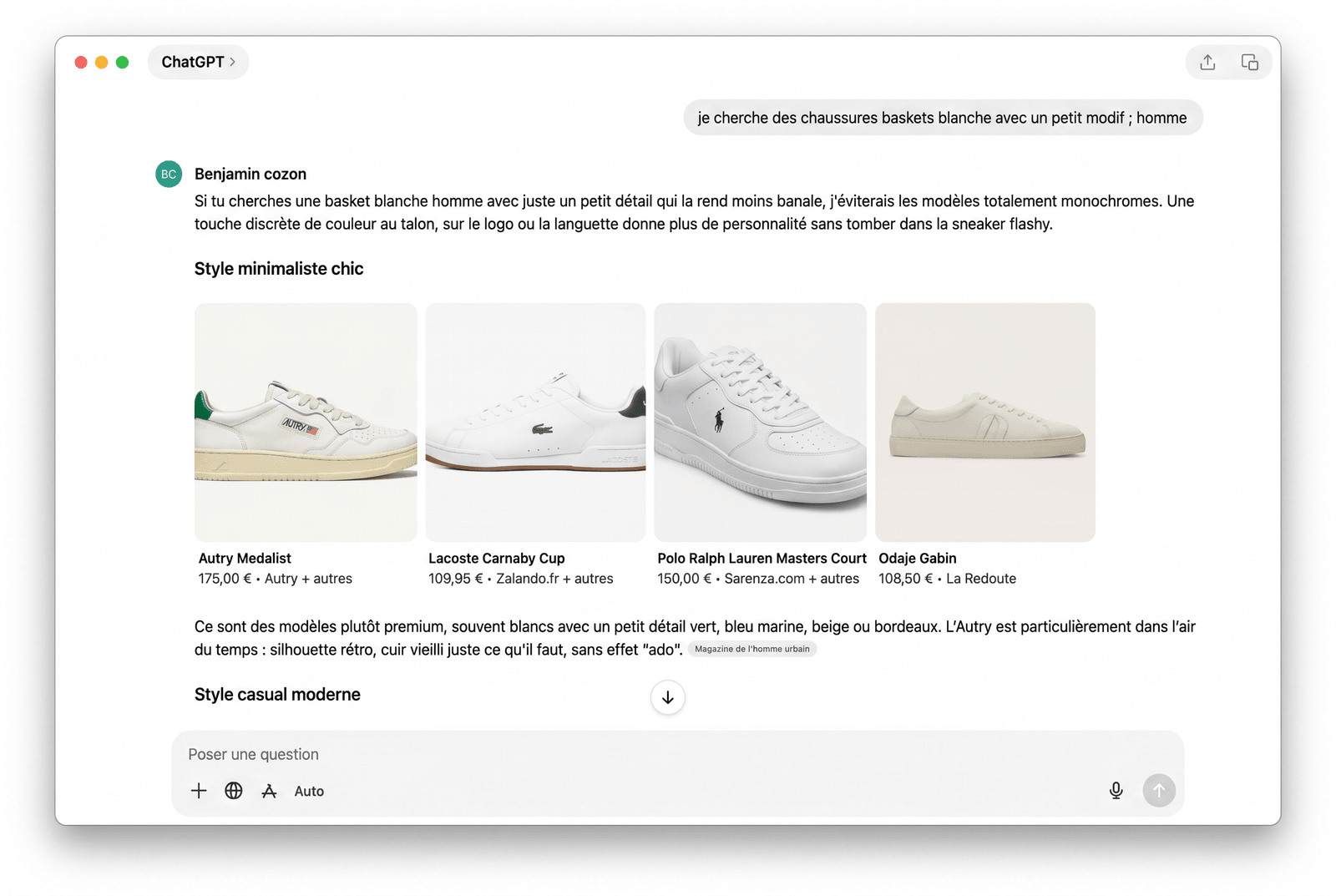Toggle the globe web search icon
Screen dimensions: 1336x896
234,791
